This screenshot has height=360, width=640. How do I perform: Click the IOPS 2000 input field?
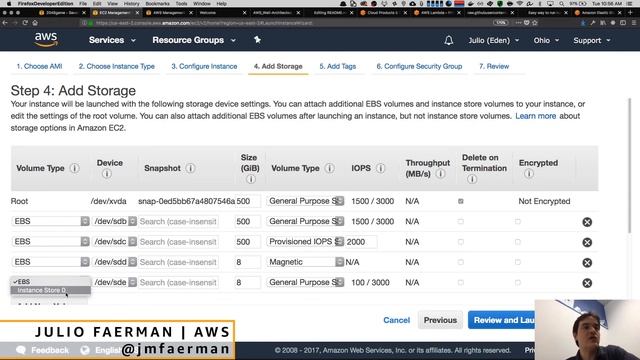tap(361, 242)
